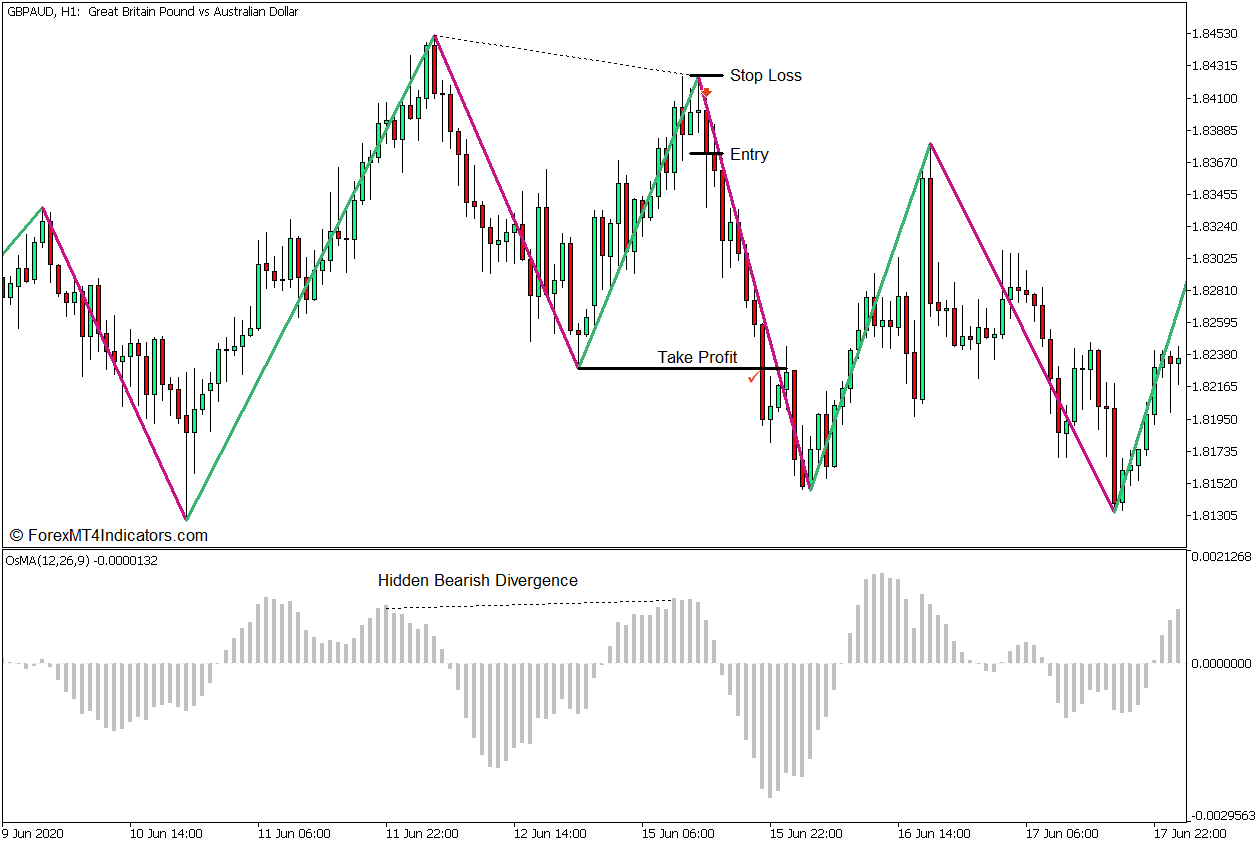Click the dashed Hidden Bearish Divergence trendline
1256x846 pixels.
click(530, 605)
